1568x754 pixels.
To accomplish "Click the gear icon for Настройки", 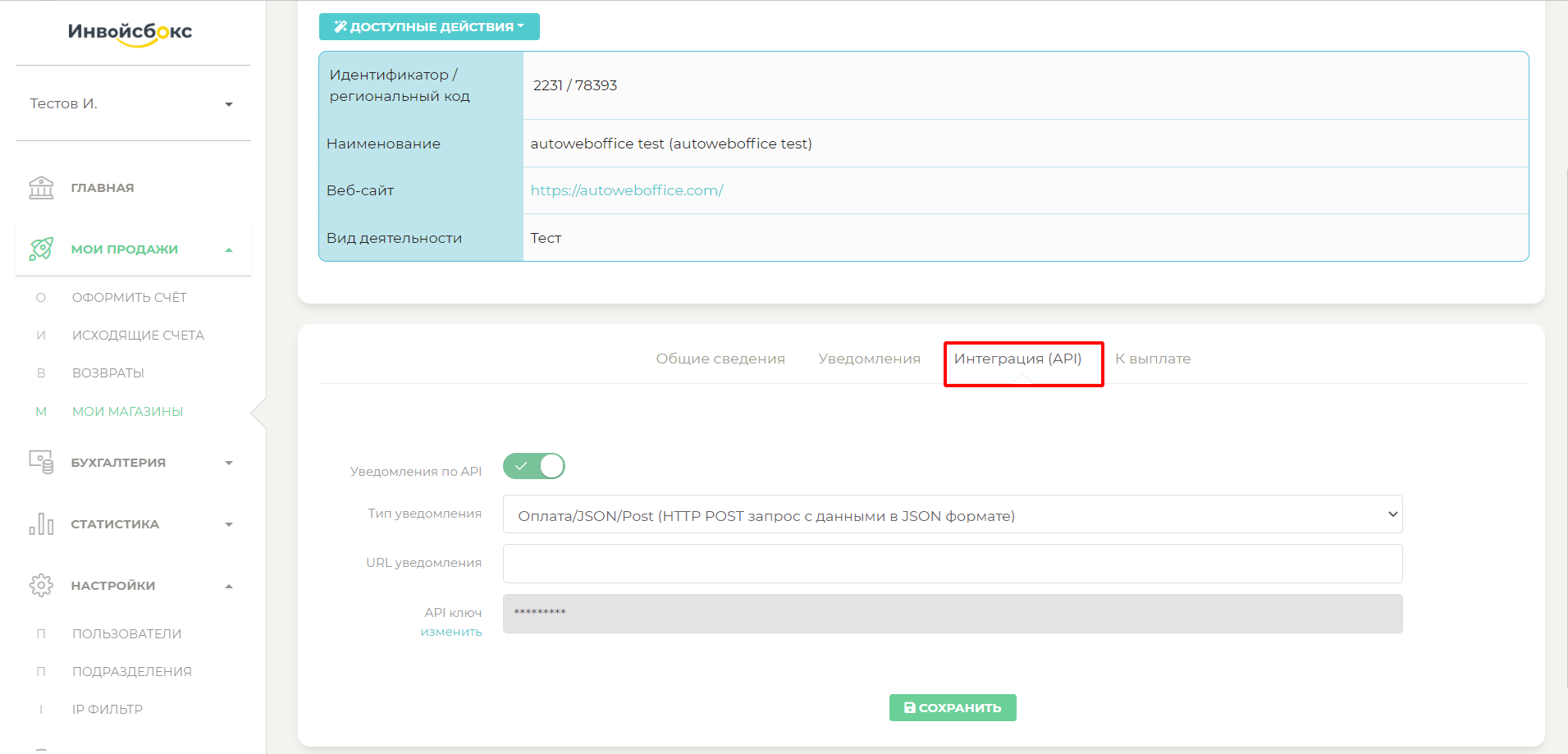I will click(x=41, y=585).
